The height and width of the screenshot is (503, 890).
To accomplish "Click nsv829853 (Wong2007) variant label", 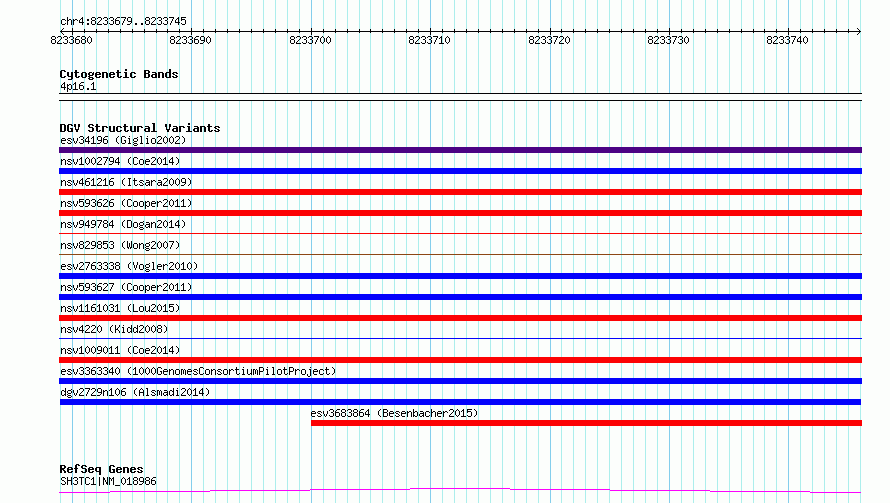I will click(x=120, y=245).
